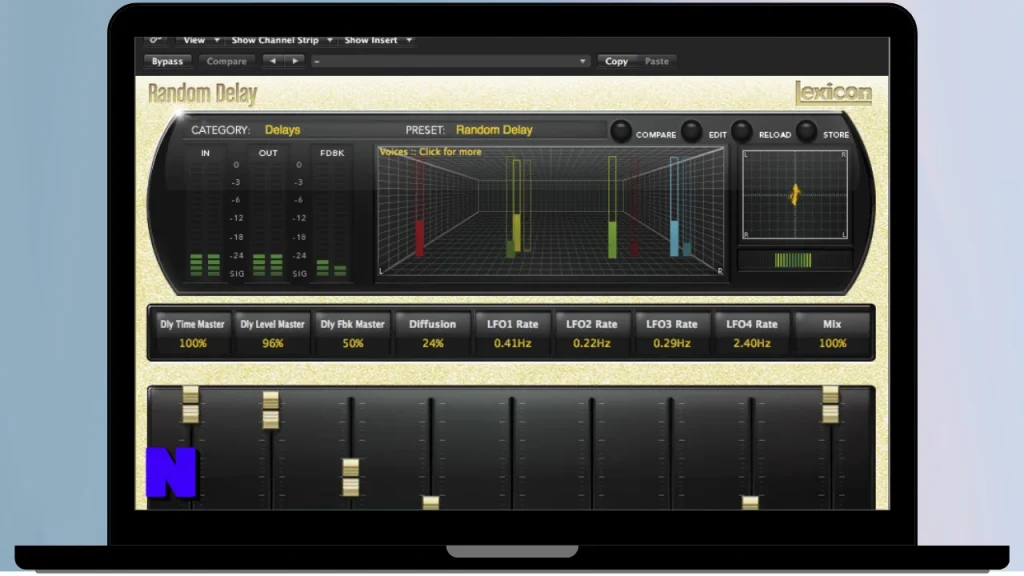This screenshot has height=576, width=1024.
Task: Select the LFO4 Rate parameter box
Action: click(752, 333)
